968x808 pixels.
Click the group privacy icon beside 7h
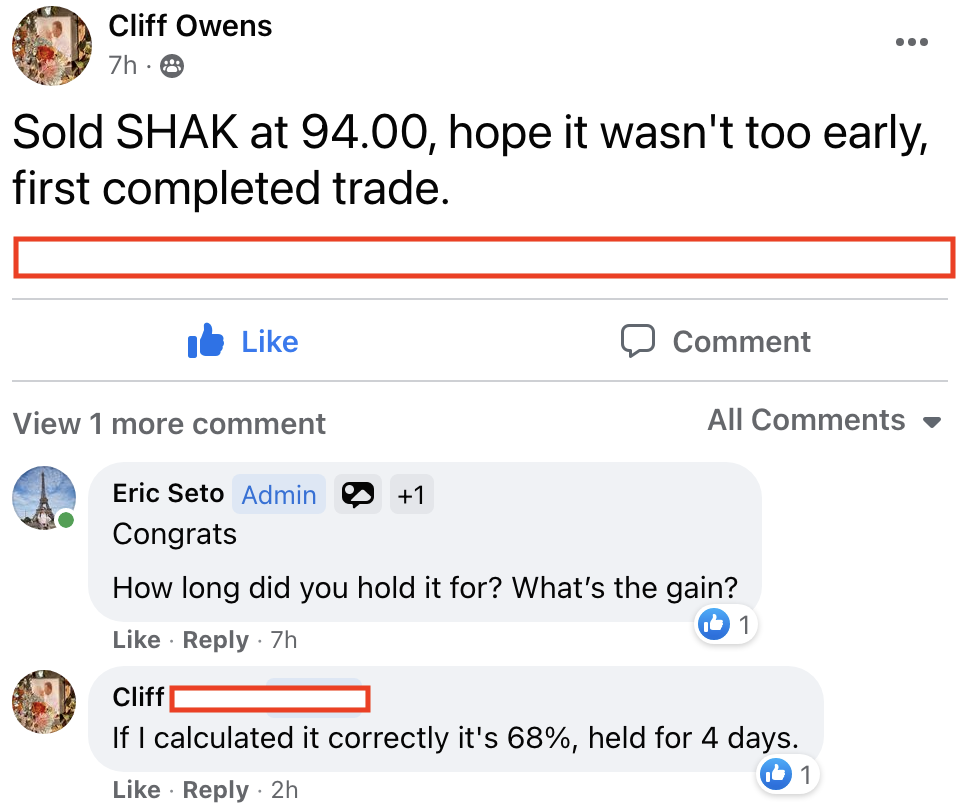coord(172,66)
